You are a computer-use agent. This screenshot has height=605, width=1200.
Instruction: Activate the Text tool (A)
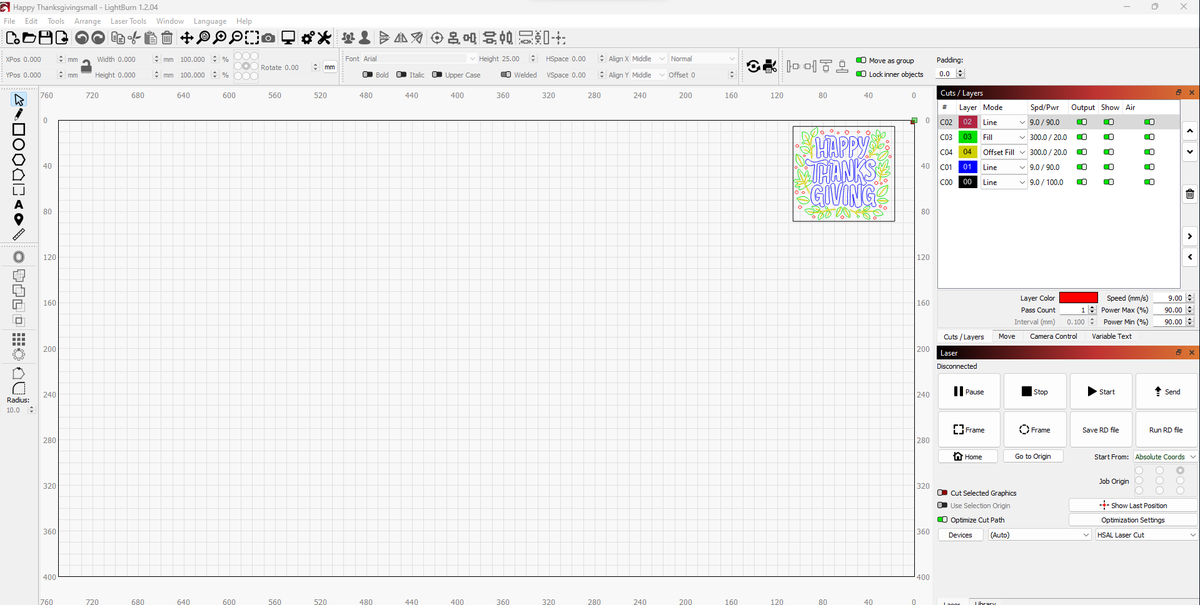(18, 204)
